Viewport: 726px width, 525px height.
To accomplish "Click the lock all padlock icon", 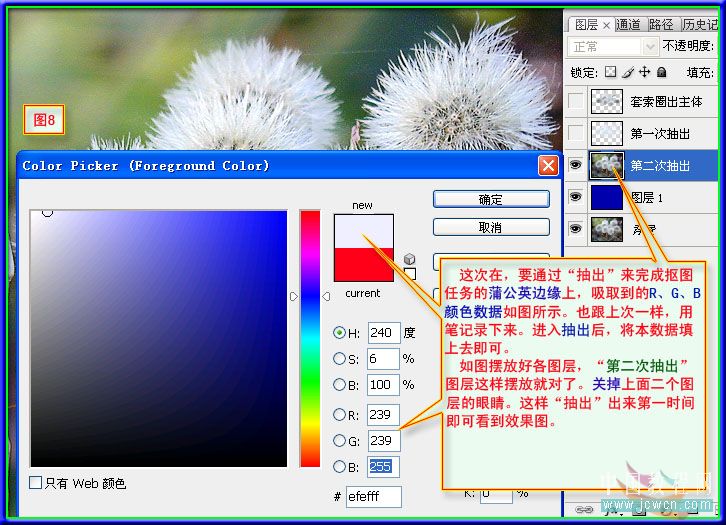I will point(662,72).
